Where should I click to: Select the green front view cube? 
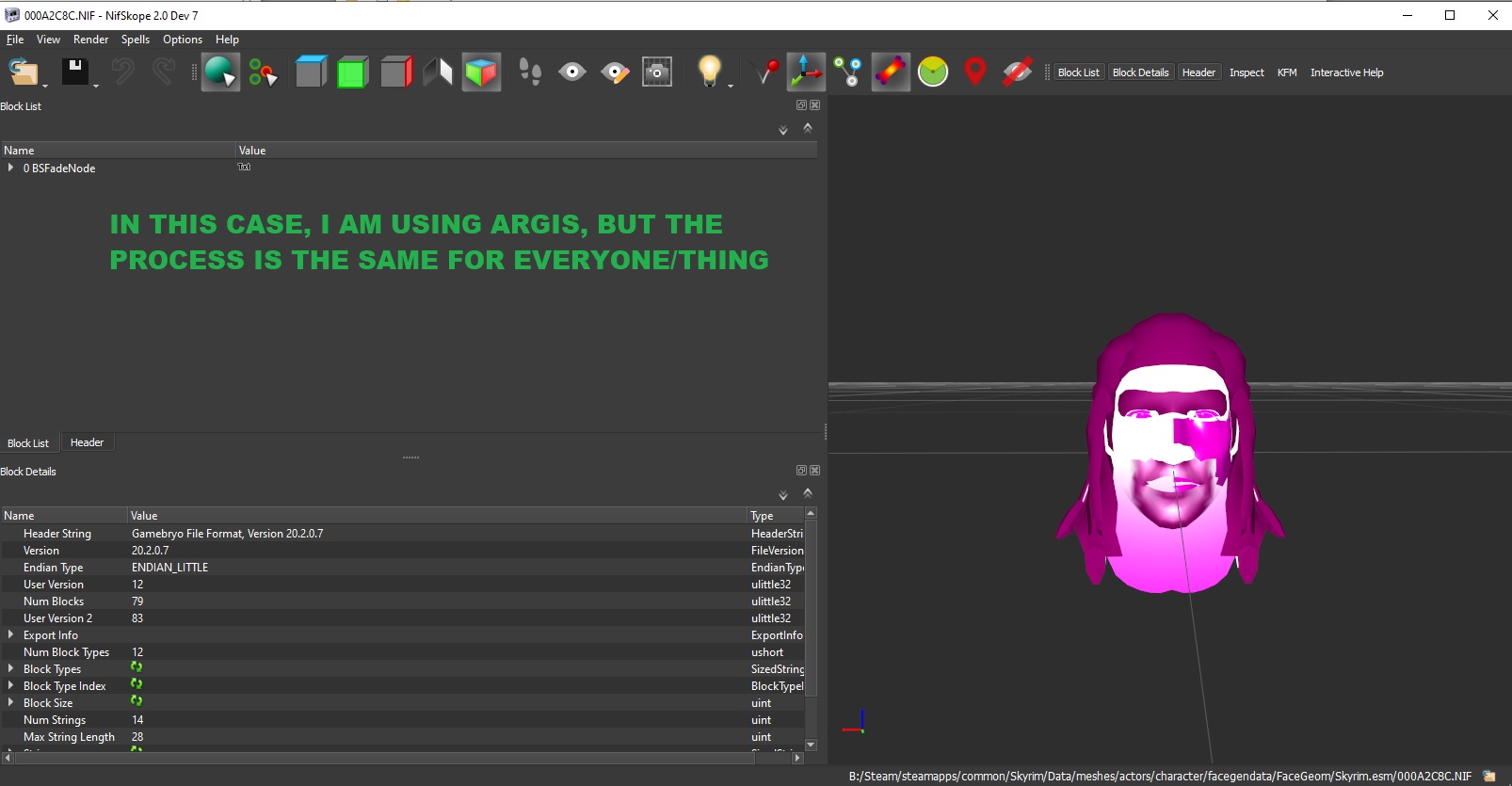coord(352,72)
